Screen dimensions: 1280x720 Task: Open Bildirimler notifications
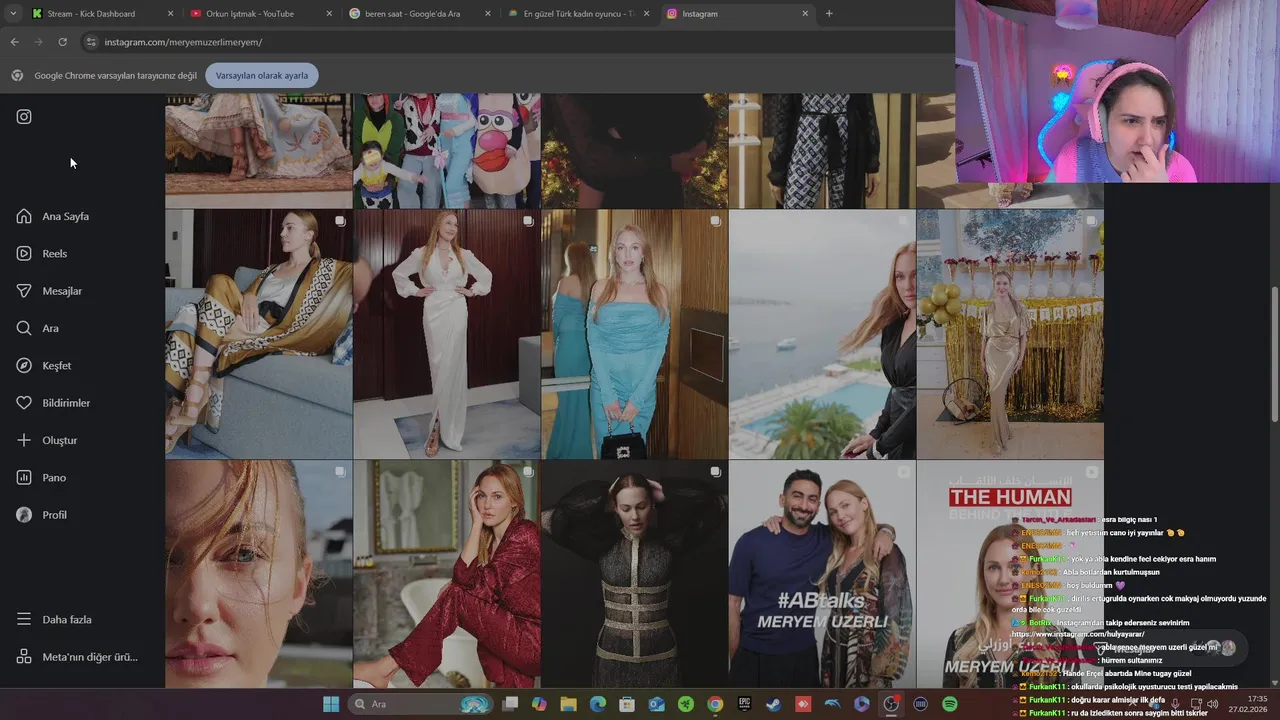[53, 403]
